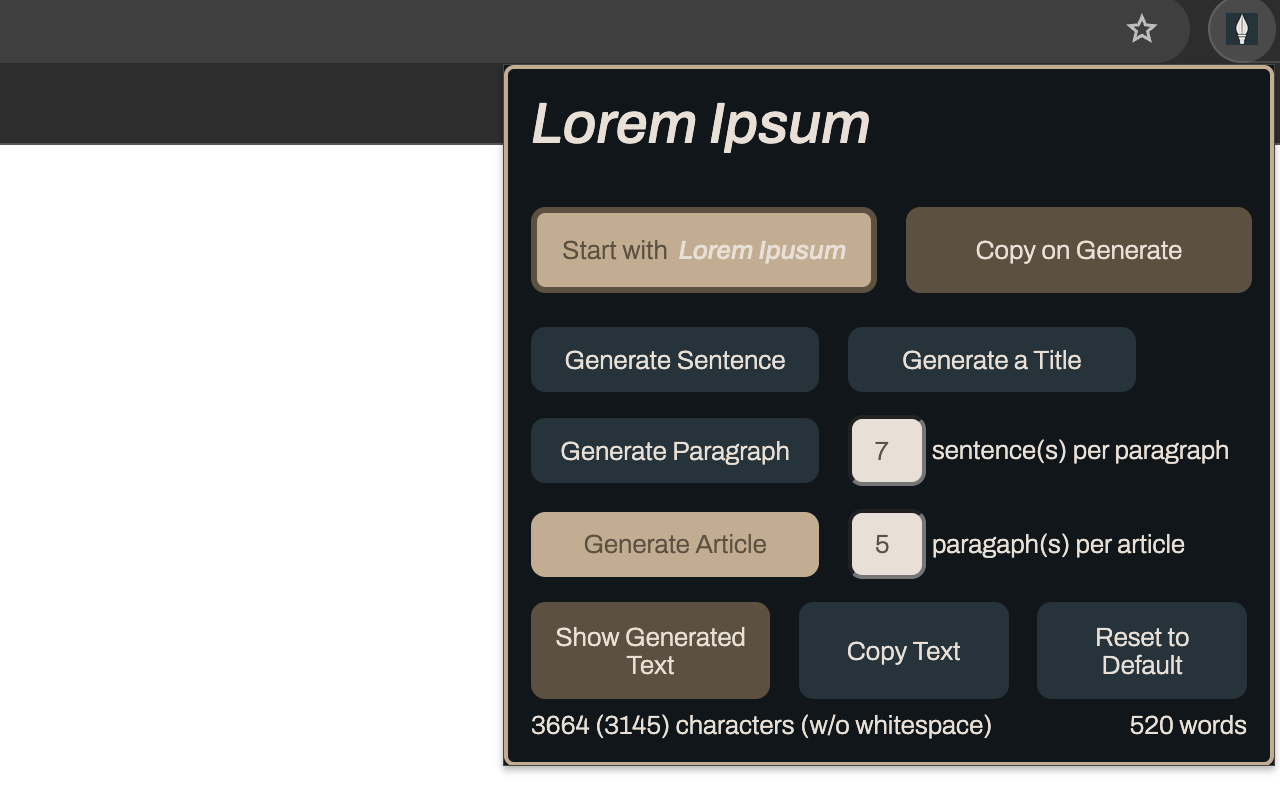Click the Lorem Ipsum pen nib extension icon
Viewport: 1280px width, 800px height.
tap(1243, 30)
